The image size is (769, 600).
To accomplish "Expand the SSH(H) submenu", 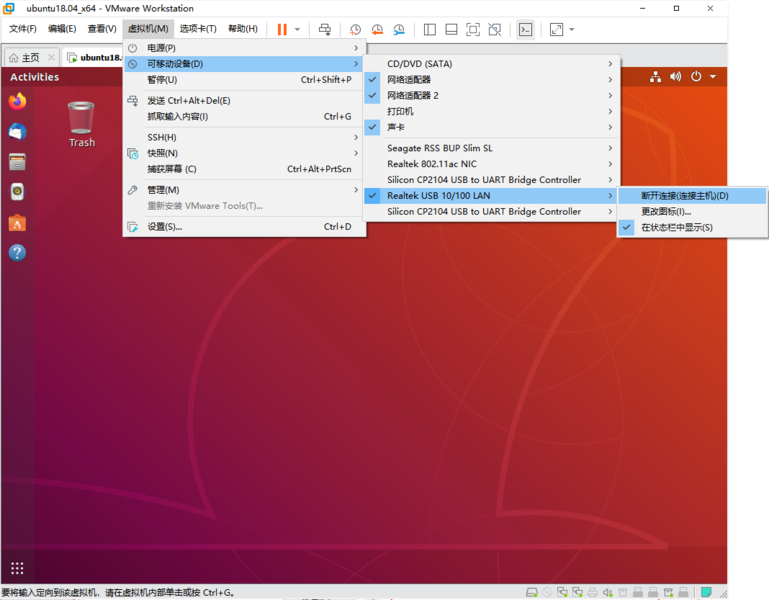I will [x=244, y=137].
